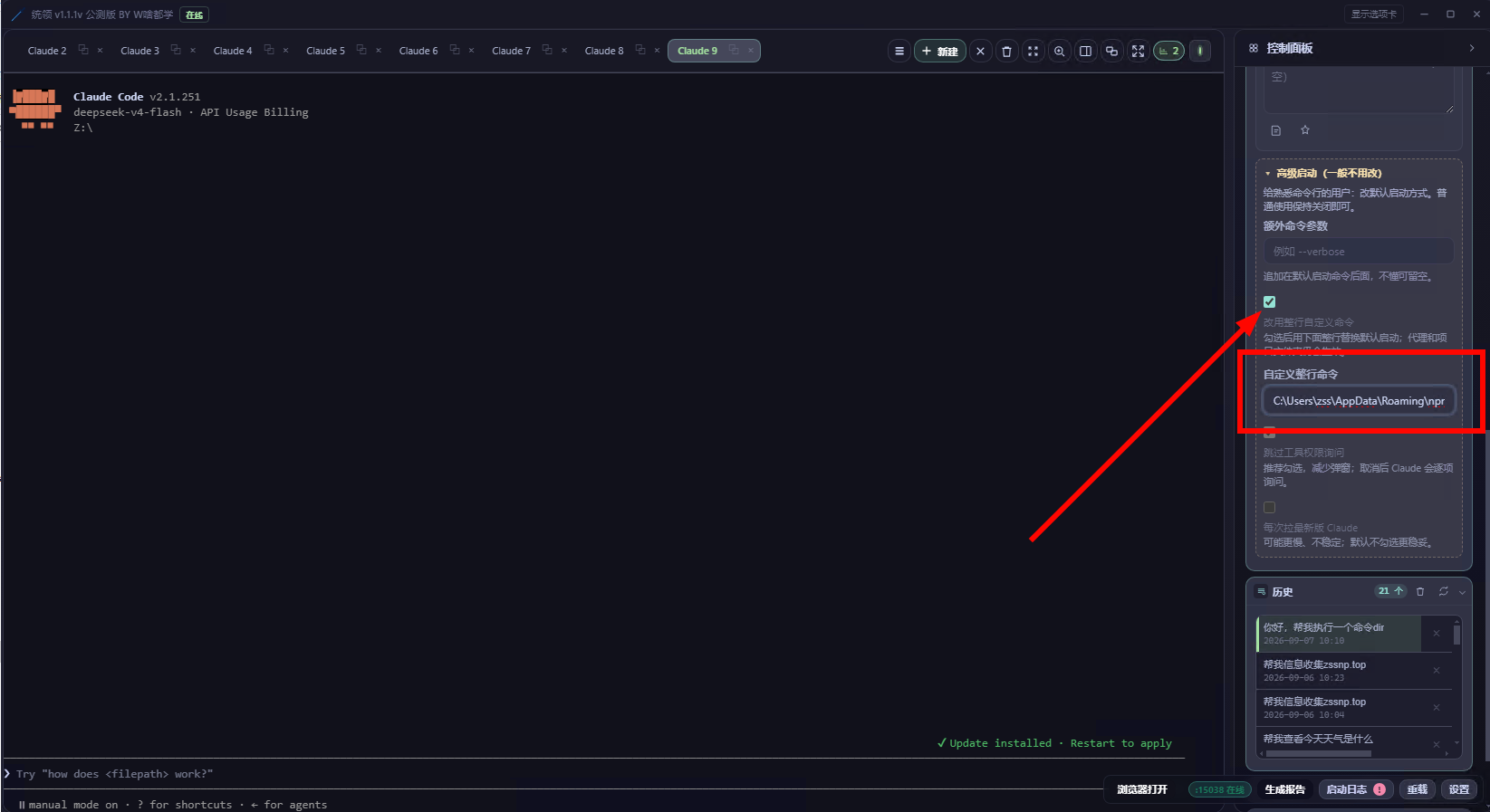Click the 重载 reload button
The image size is (1490, 812).
(x=1418, y=789)
